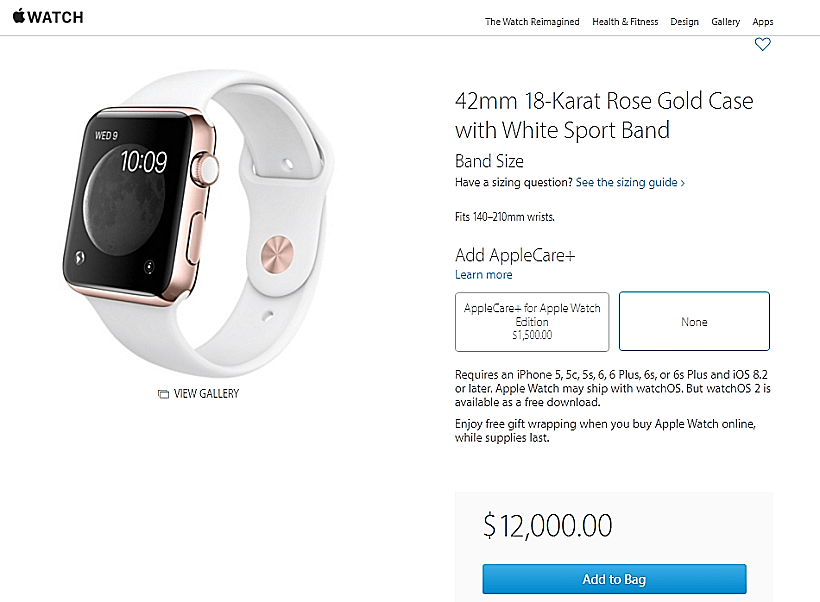Screen dimensions: 820x602
Task: Select AppleCare+ for Apple Watch Edition option
Action: pyautogui.click(x=532, y=322)
